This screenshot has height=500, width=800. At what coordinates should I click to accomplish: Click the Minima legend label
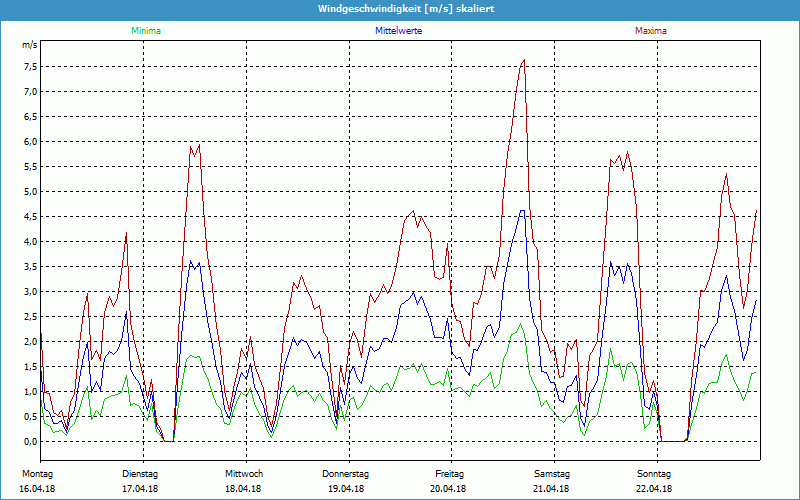click(146, 31)
